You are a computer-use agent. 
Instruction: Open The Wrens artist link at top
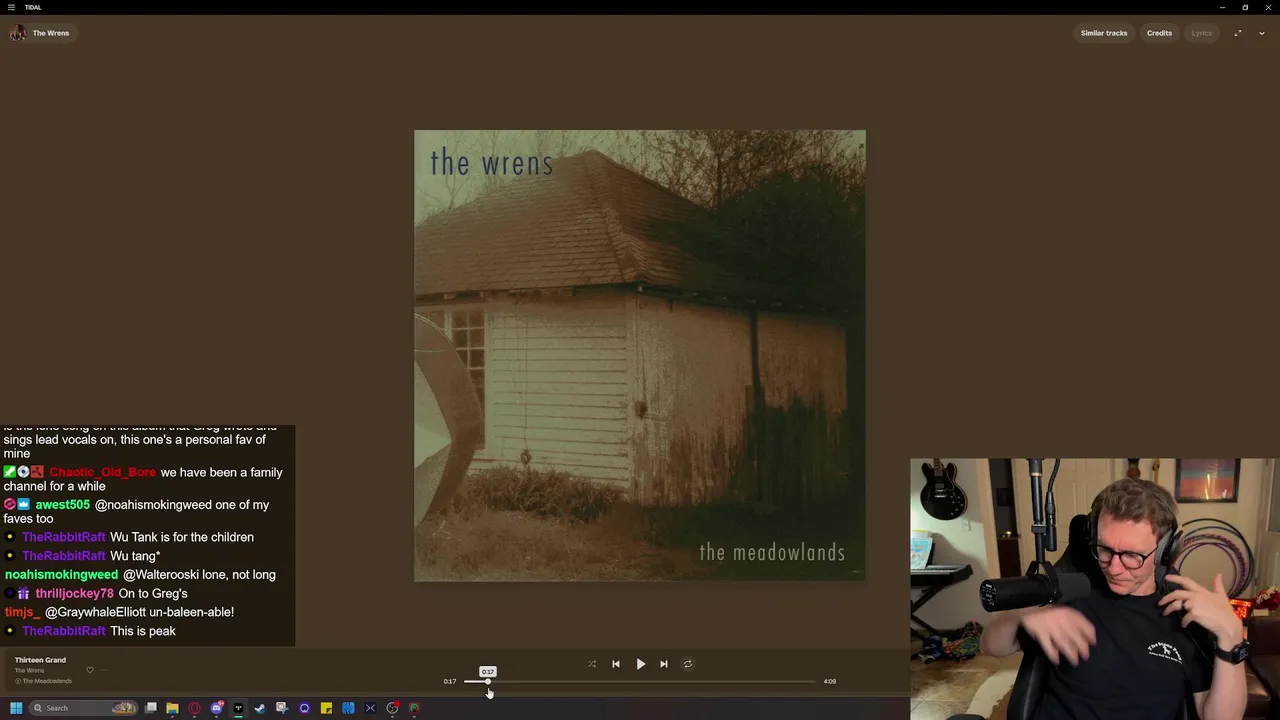41,33
